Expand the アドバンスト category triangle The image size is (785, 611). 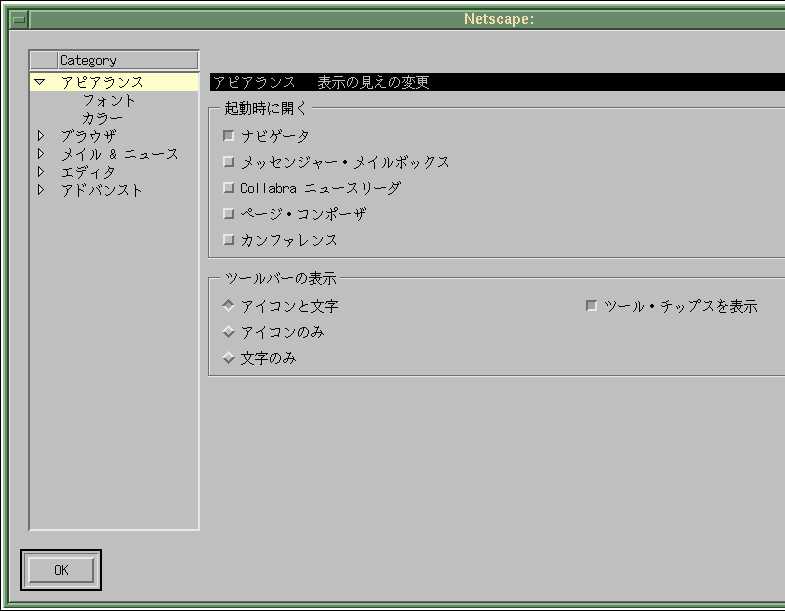click(x=41, y=190)
